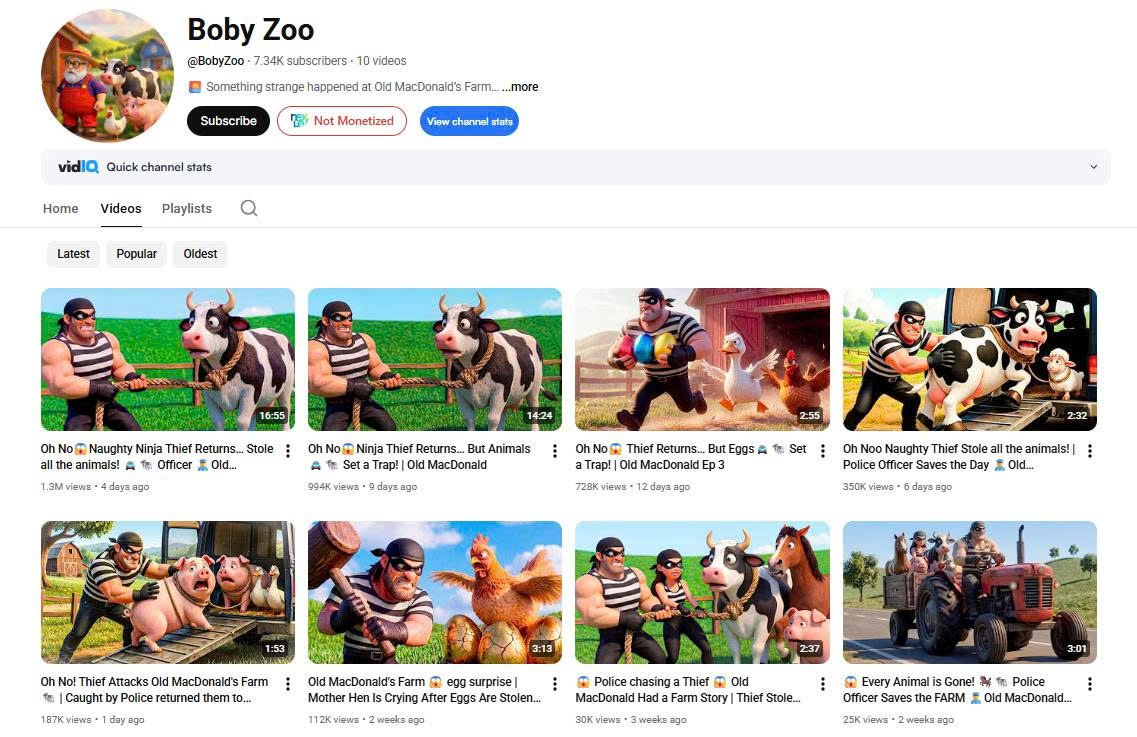Switch to the Playlists tab
1137x737 pixels.
click(x=187, y=209)
